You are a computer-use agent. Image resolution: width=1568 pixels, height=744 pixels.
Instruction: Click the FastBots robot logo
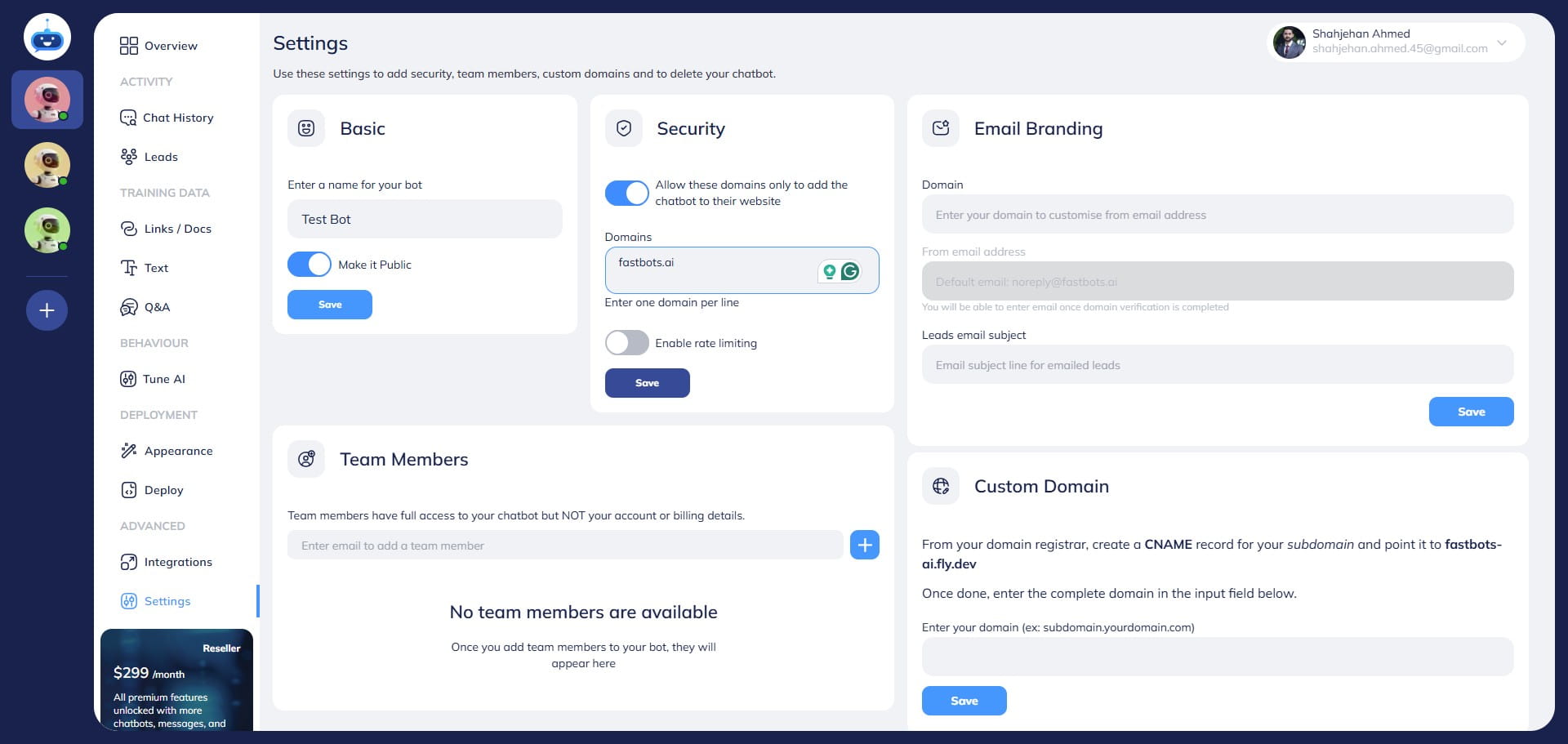(47, 38)
